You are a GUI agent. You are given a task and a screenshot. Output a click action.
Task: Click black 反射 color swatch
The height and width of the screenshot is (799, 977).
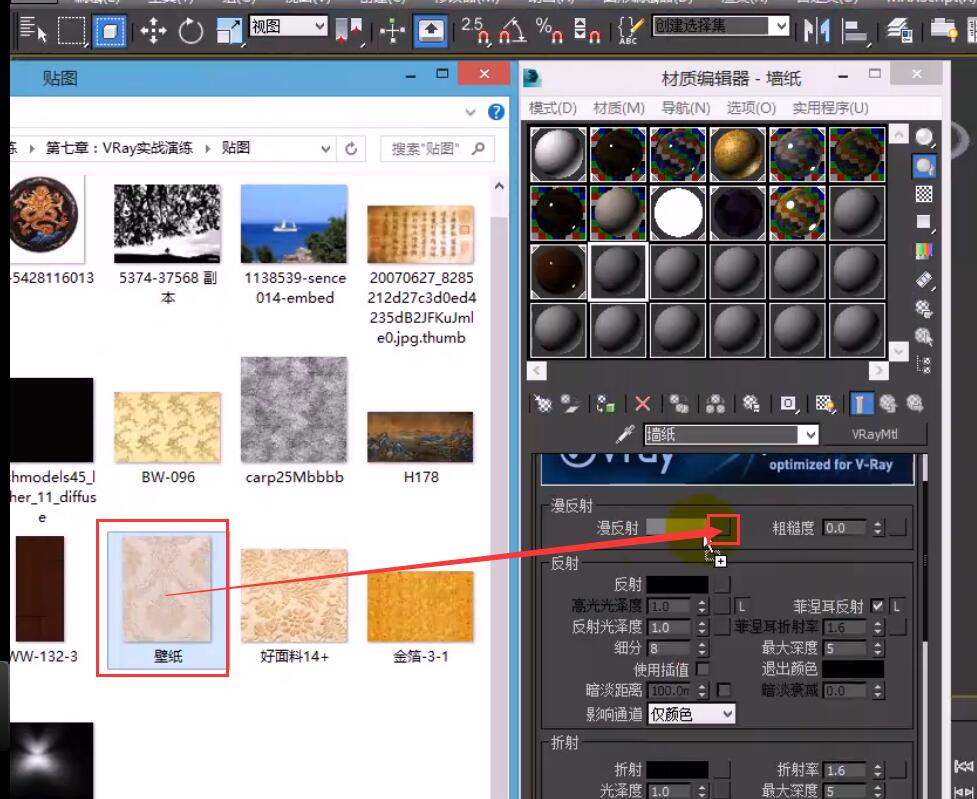[677, 584]
